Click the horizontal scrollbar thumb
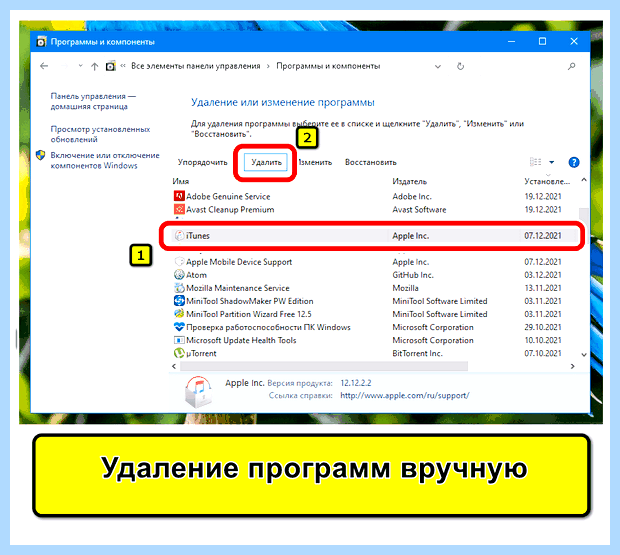This screenshot has width=620, height=555. 324,366
